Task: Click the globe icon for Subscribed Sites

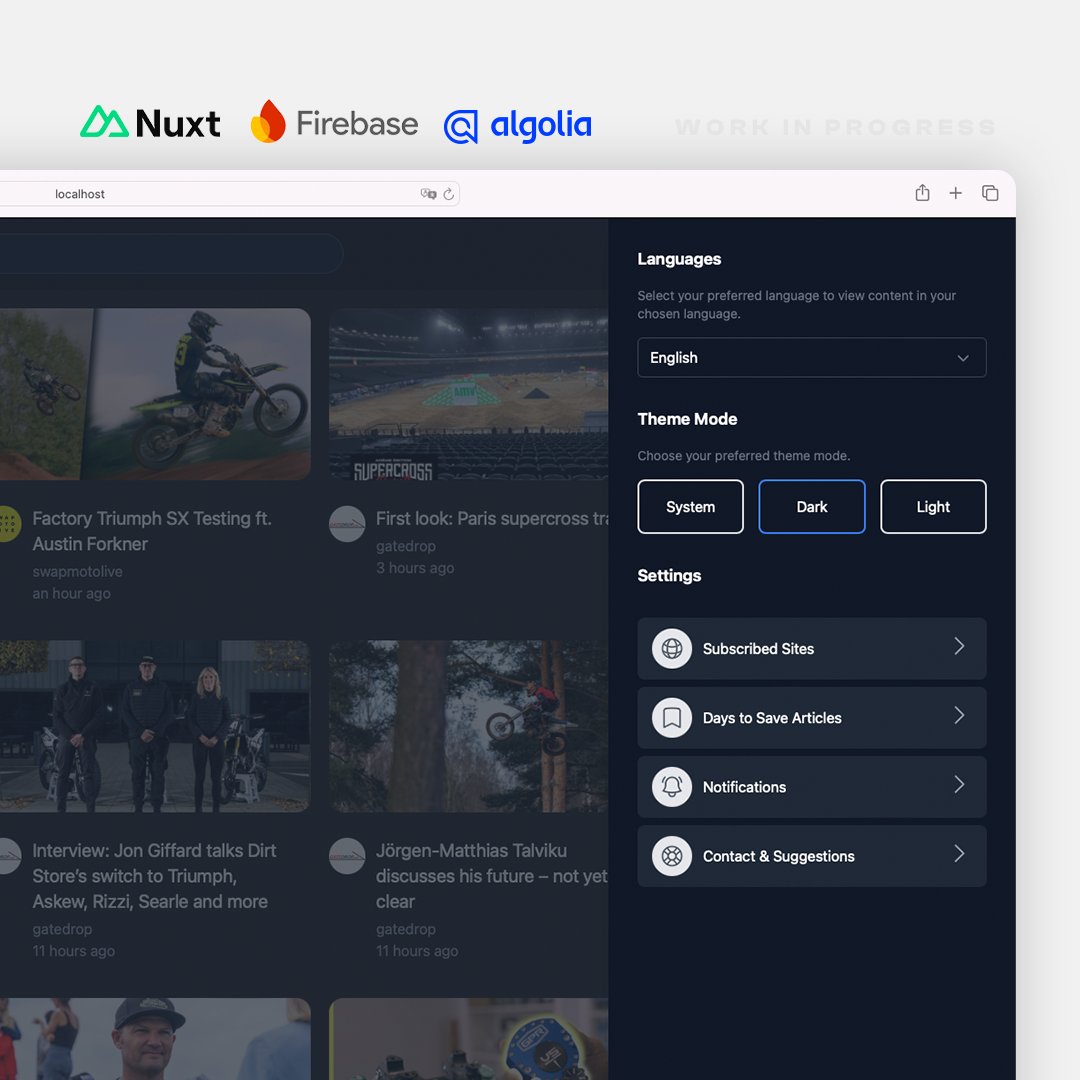Action: point(672,649)
